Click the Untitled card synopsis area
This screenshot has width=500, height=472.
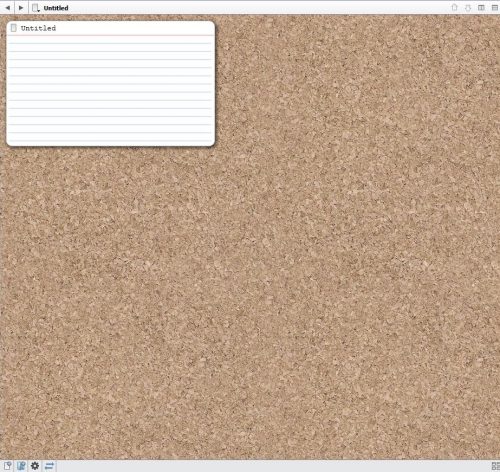click(110, 90)
